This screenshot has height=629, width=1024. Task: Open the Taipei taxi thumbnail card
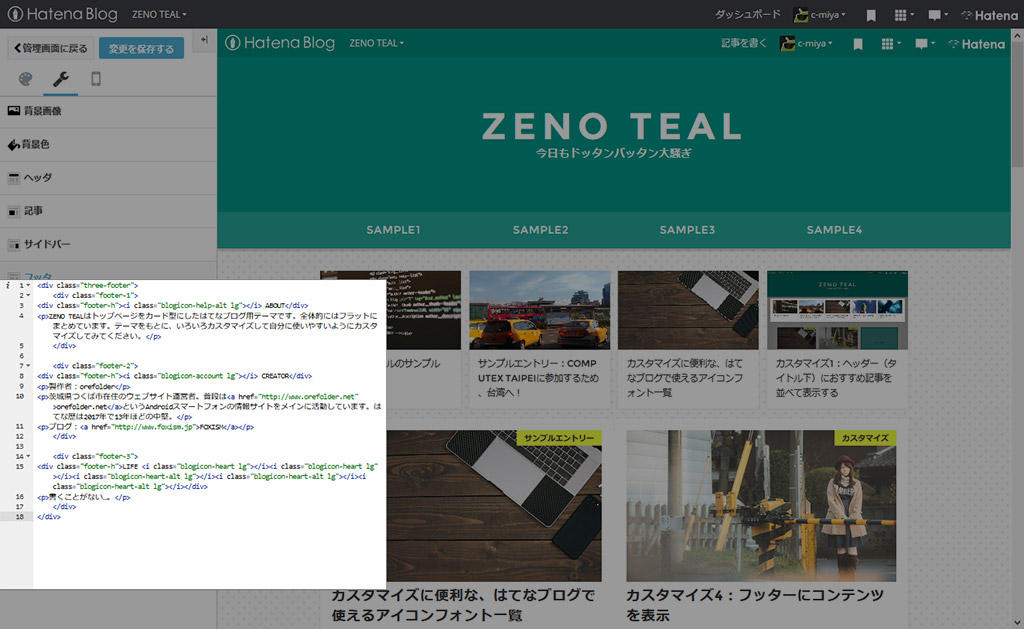(x=539, y=310)
